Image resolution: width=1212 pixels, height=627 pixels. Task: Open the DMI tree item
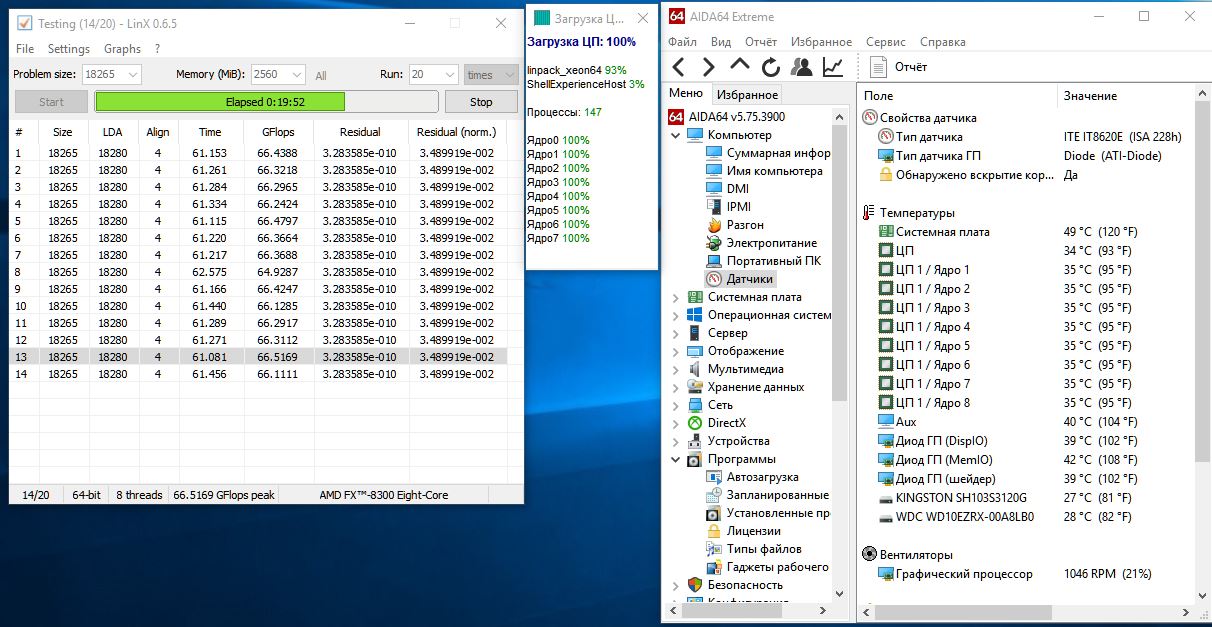tap(727, 189)
